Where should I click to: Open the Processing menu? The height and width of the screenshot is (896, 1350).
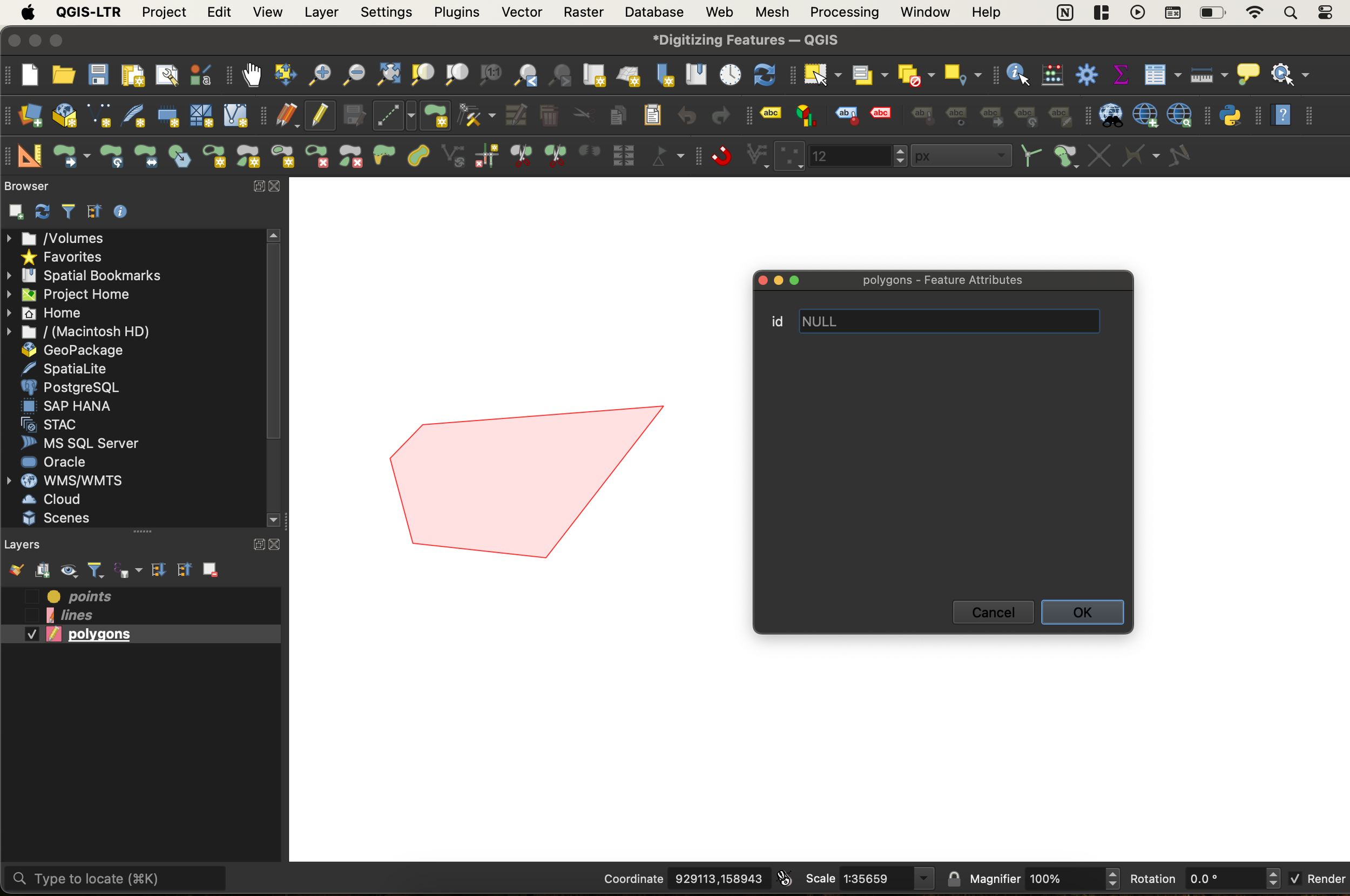(x=843, y=12)
